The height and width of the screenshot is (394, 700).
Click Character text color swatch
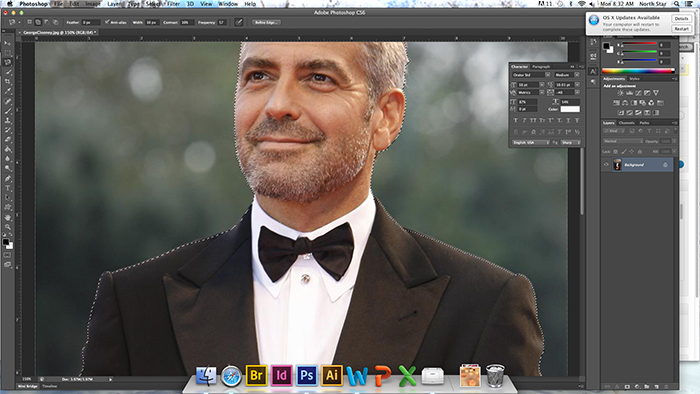[x=570, y=109]
